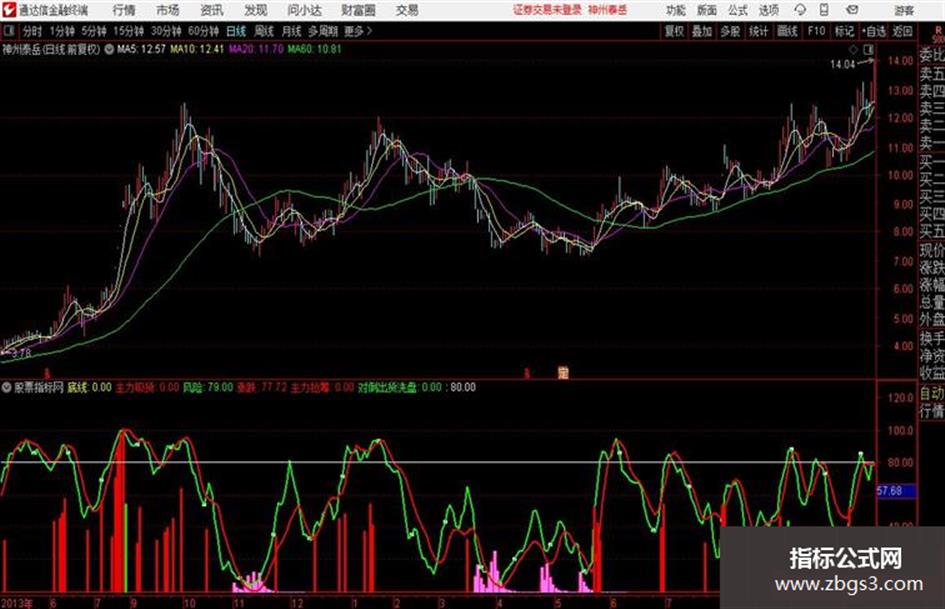Select the 日线 daily period tab
945x609 pixels.
(x=236, y=31)
